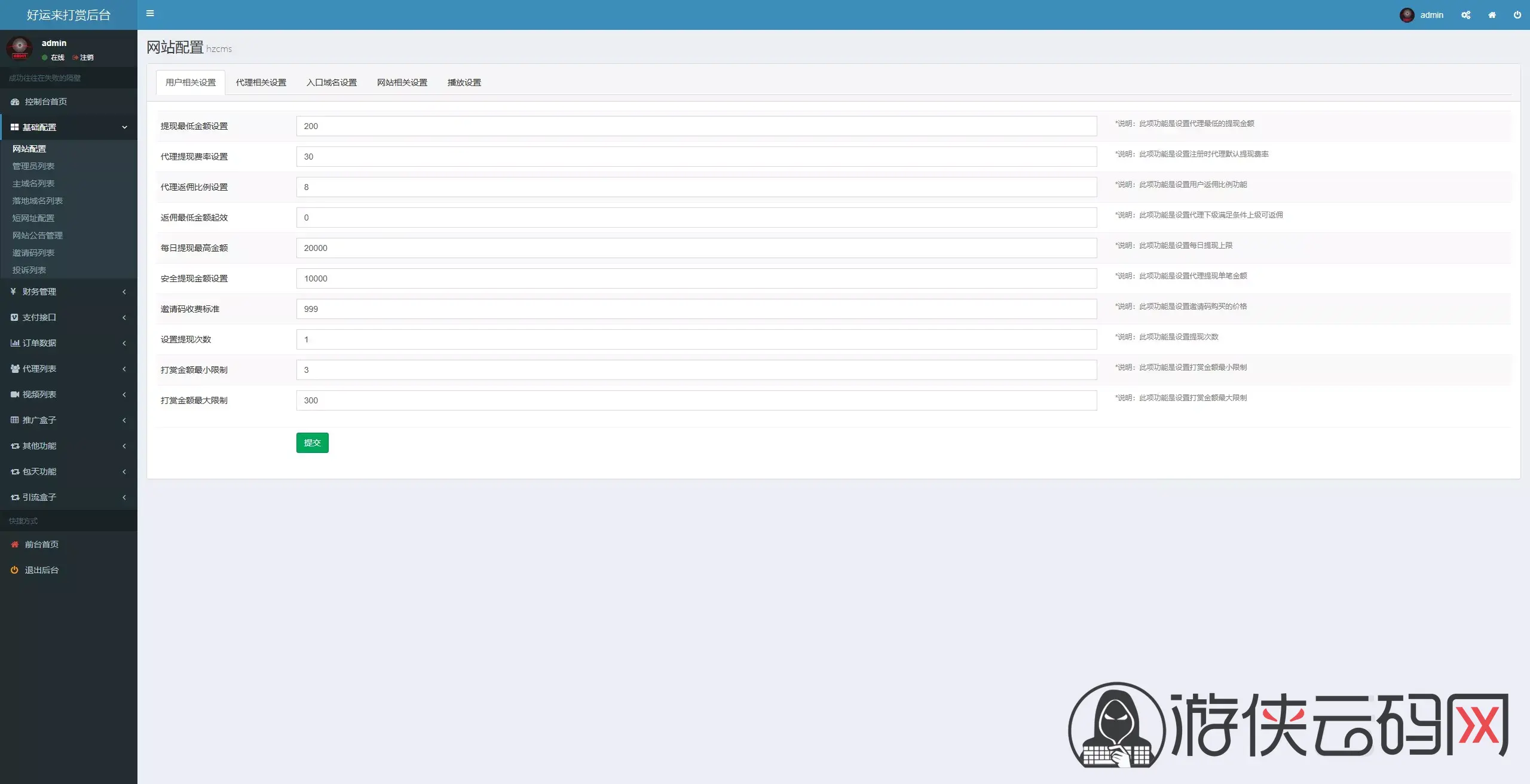Image resolution: width=1530 pixels, height=784 pixels.
Task: Expand the 视频列表 menu chevron
Action: tap(124, 394)
